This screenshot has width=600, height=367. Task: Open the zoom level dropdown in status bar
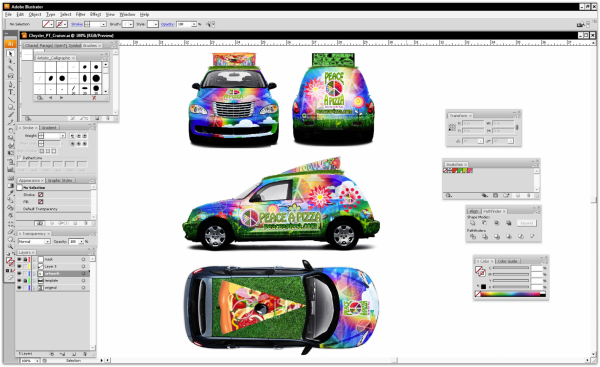point(38,360)
